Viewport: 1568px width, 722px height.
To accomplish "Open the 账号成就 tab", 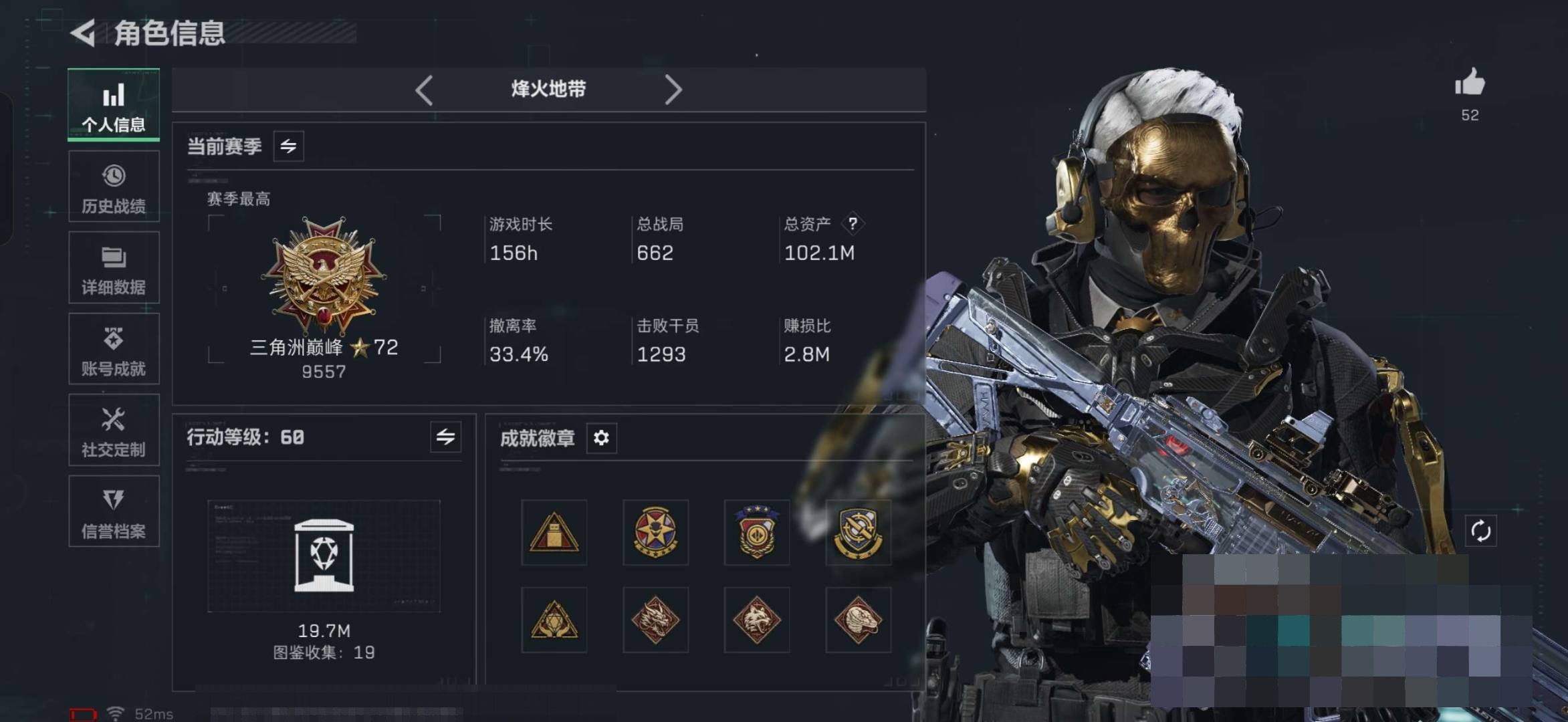I will tap(114, 348).
